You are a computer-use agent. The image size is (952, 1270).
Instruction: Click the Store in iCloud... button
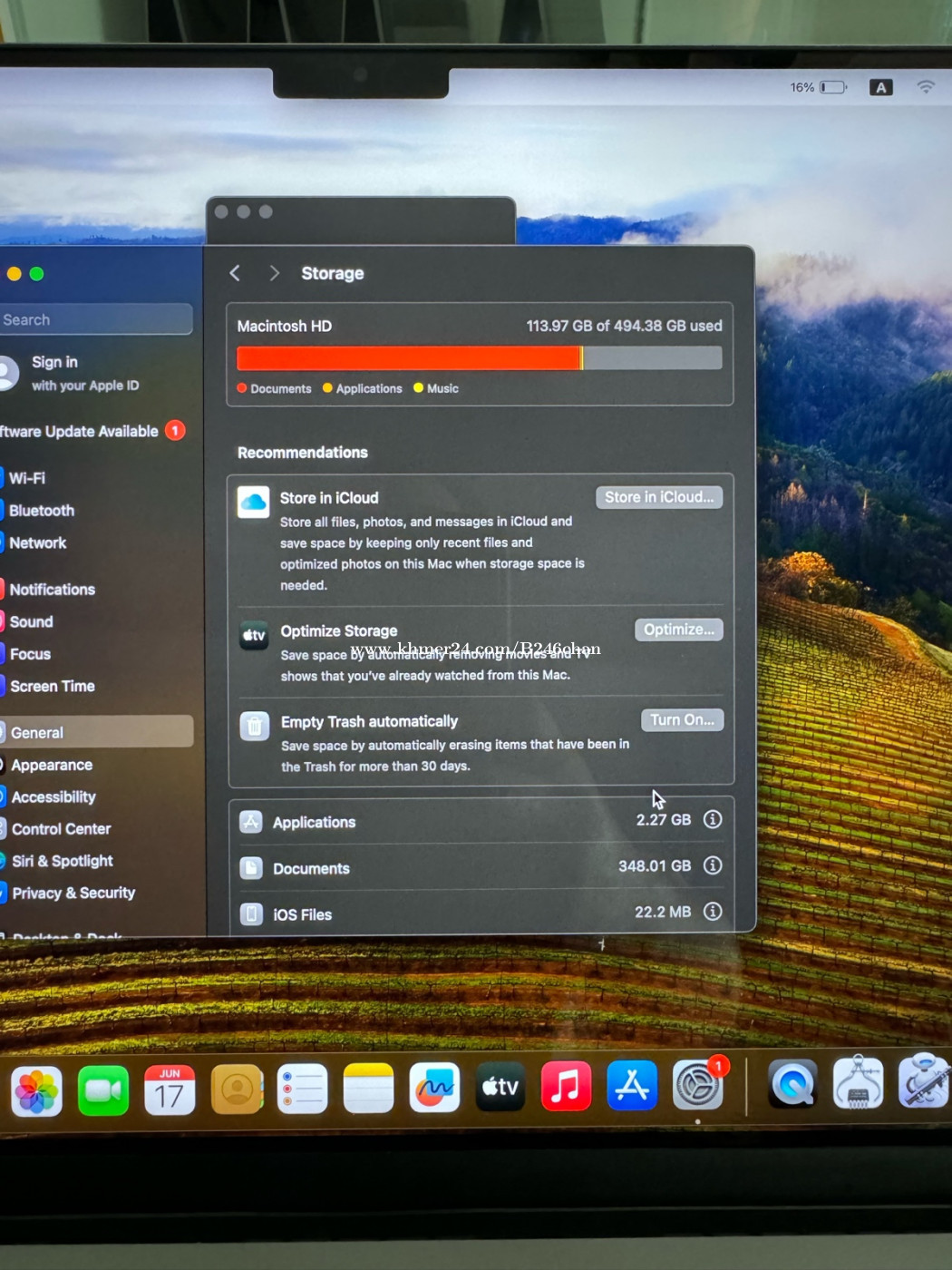point(659,497)
